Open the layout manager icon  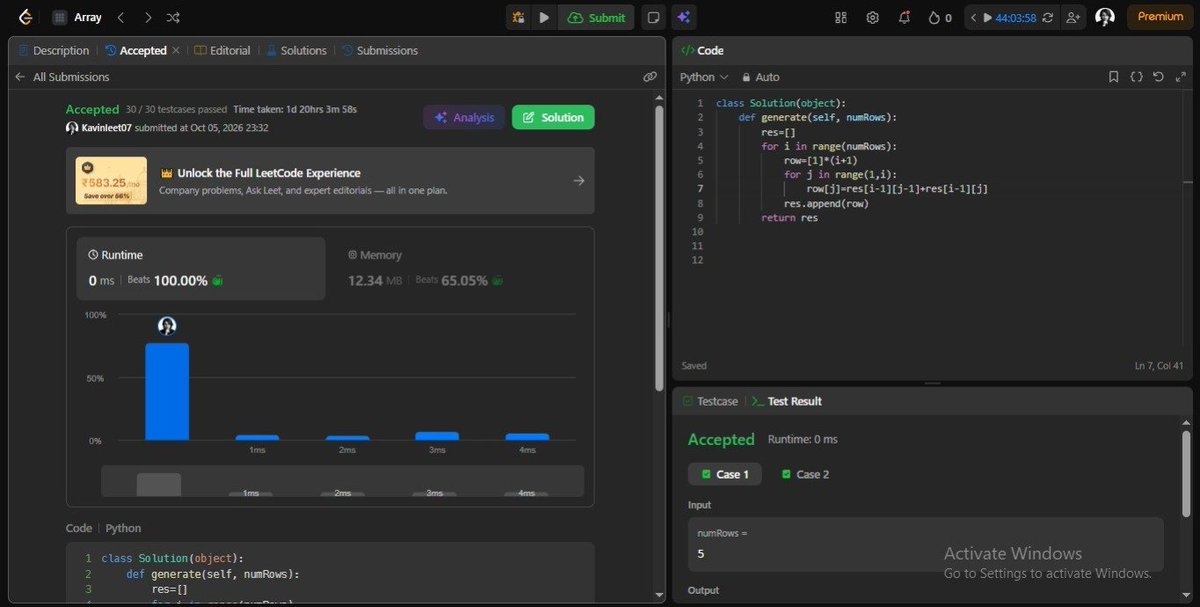(x=841, y=17)
